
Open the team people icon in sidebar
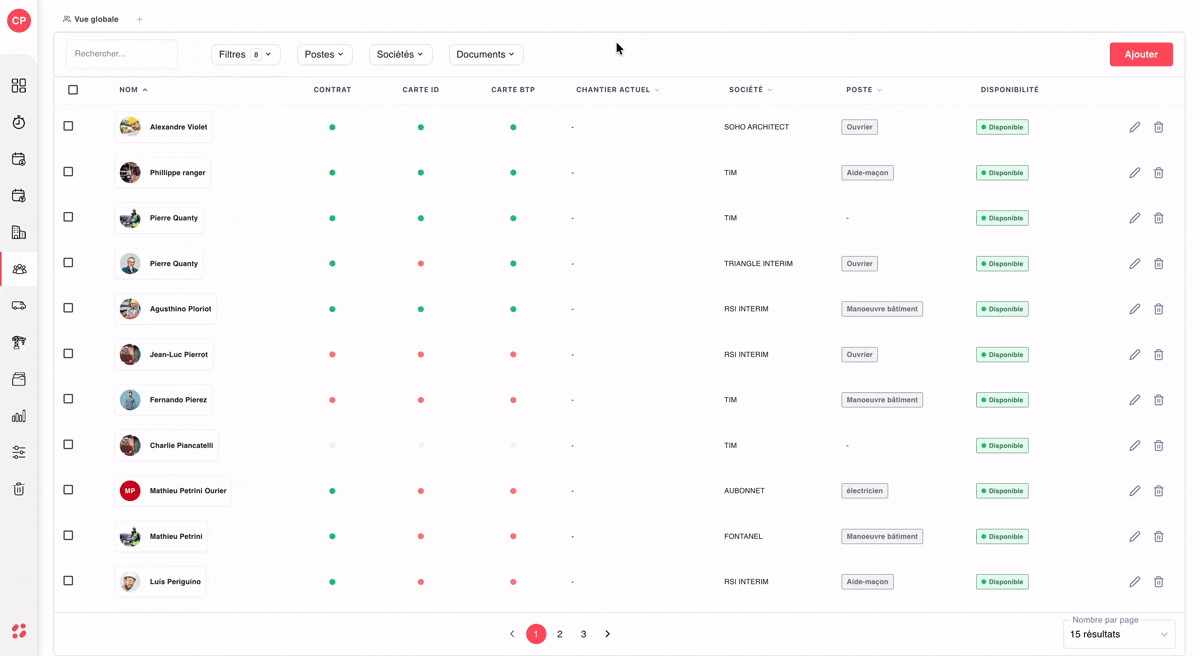point(19,269)
